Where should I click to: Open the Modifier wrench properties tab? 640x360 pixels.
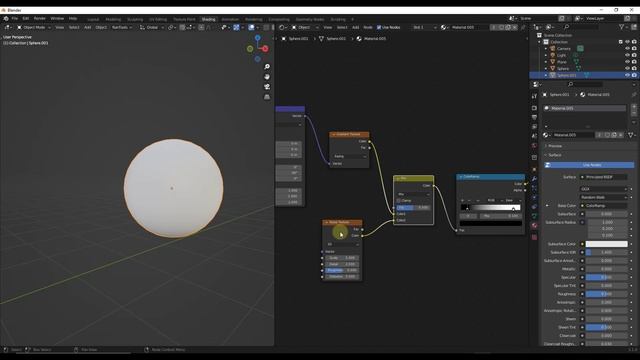click(534, 179)
